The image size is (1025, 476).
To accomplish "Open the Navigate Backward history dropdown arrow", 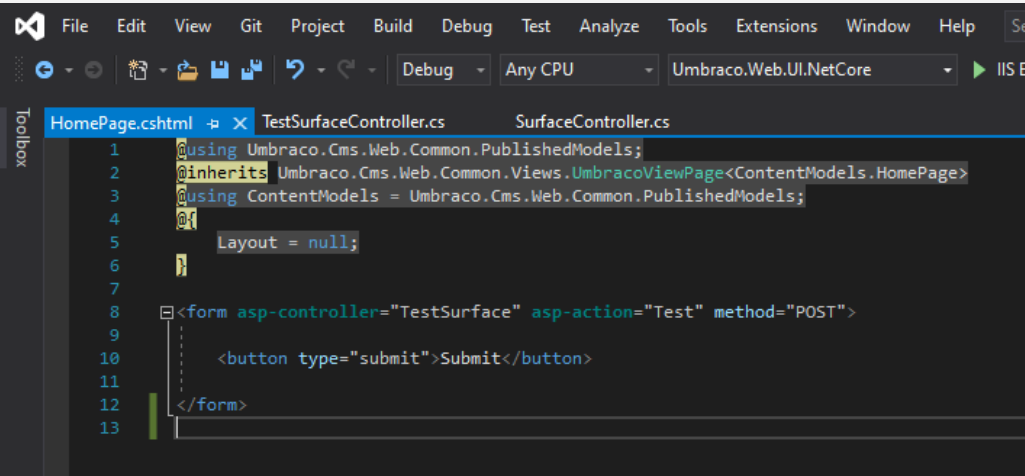I will (69, 71).
